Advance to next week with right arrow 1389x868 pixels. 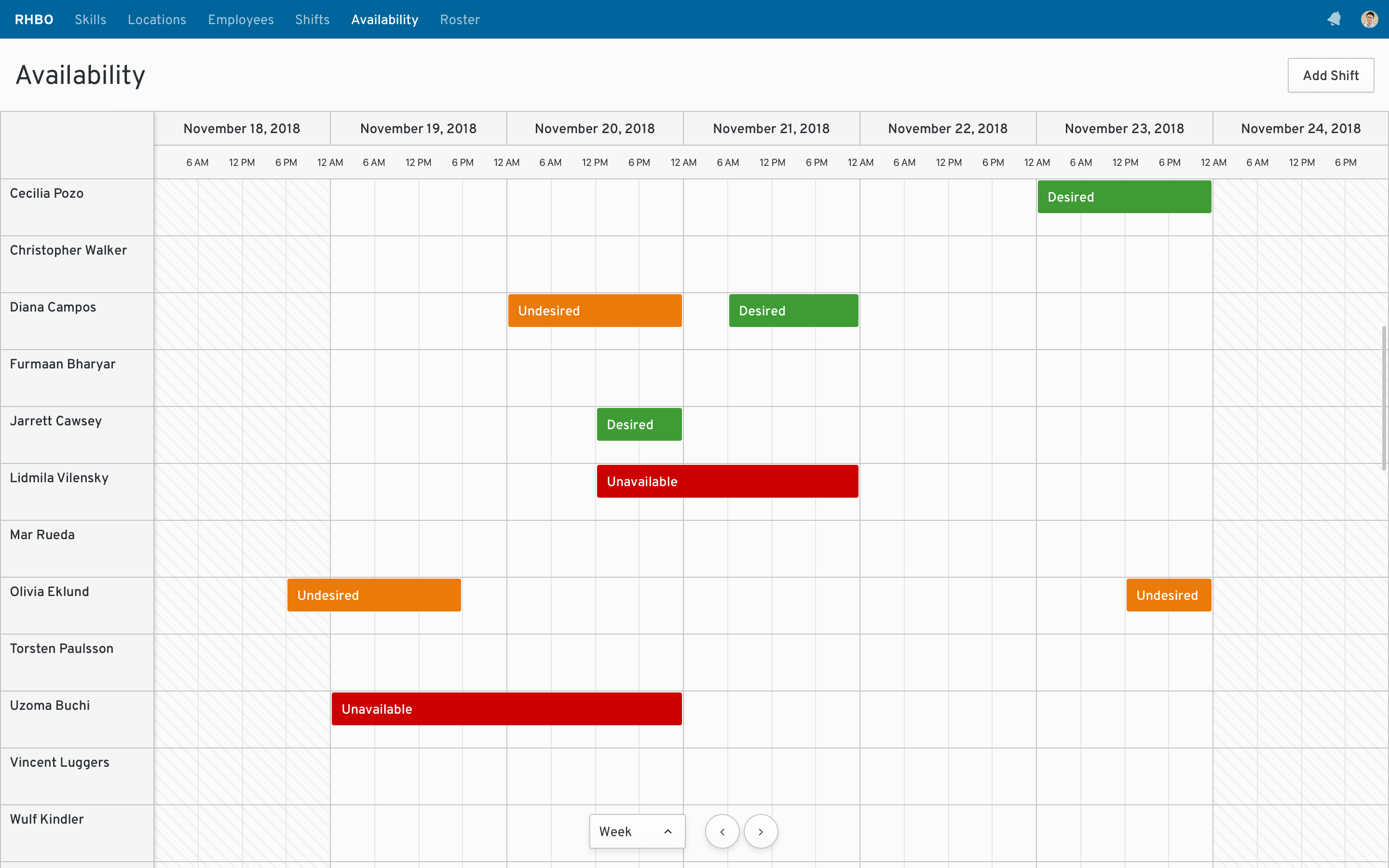pos(761,831)
